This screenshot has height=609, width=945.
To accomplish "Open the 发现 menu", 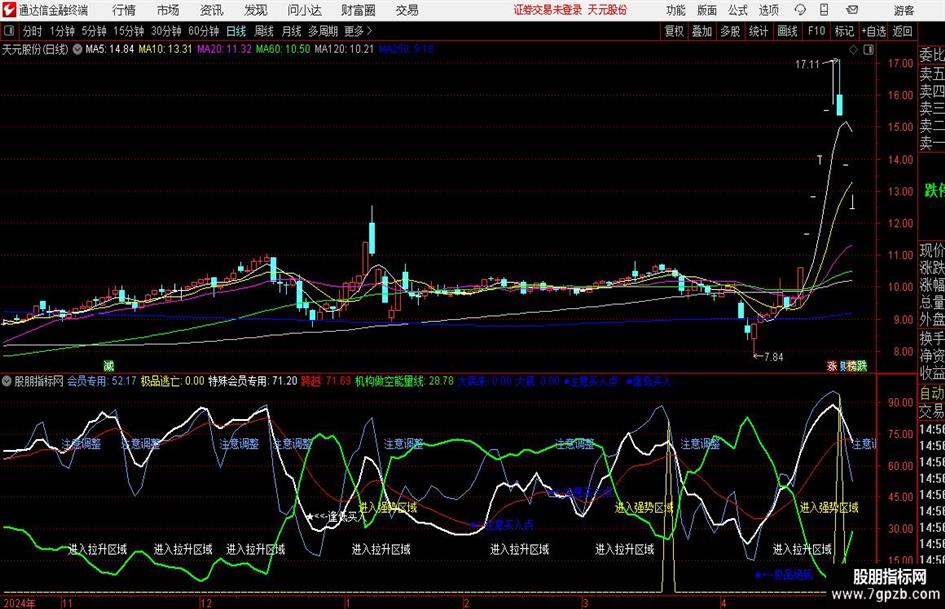I will [x=256, y=10].
